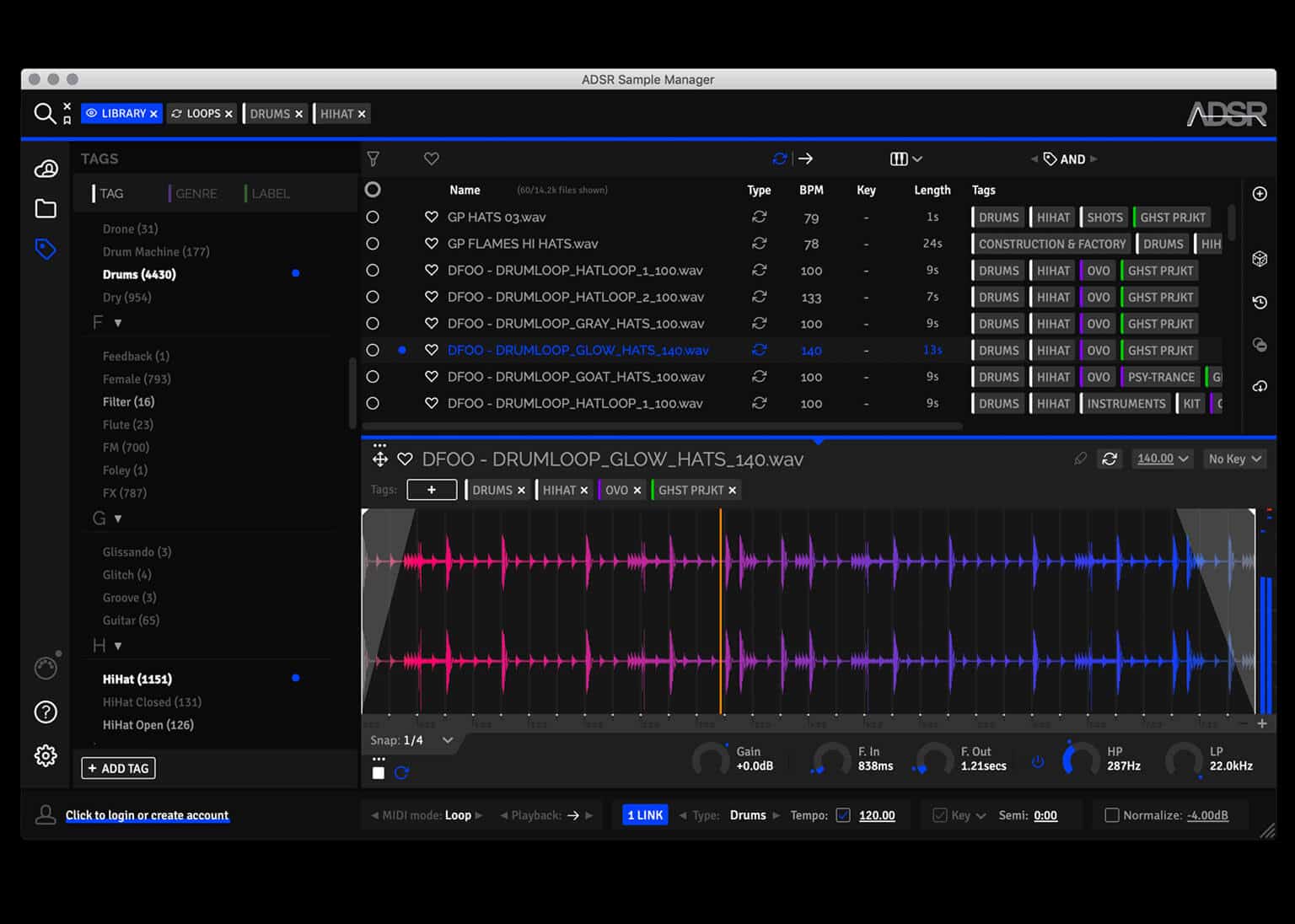Screen dimensions: 1295x924
Task: Open the history clock icon on right
Action: point(1260,302)
